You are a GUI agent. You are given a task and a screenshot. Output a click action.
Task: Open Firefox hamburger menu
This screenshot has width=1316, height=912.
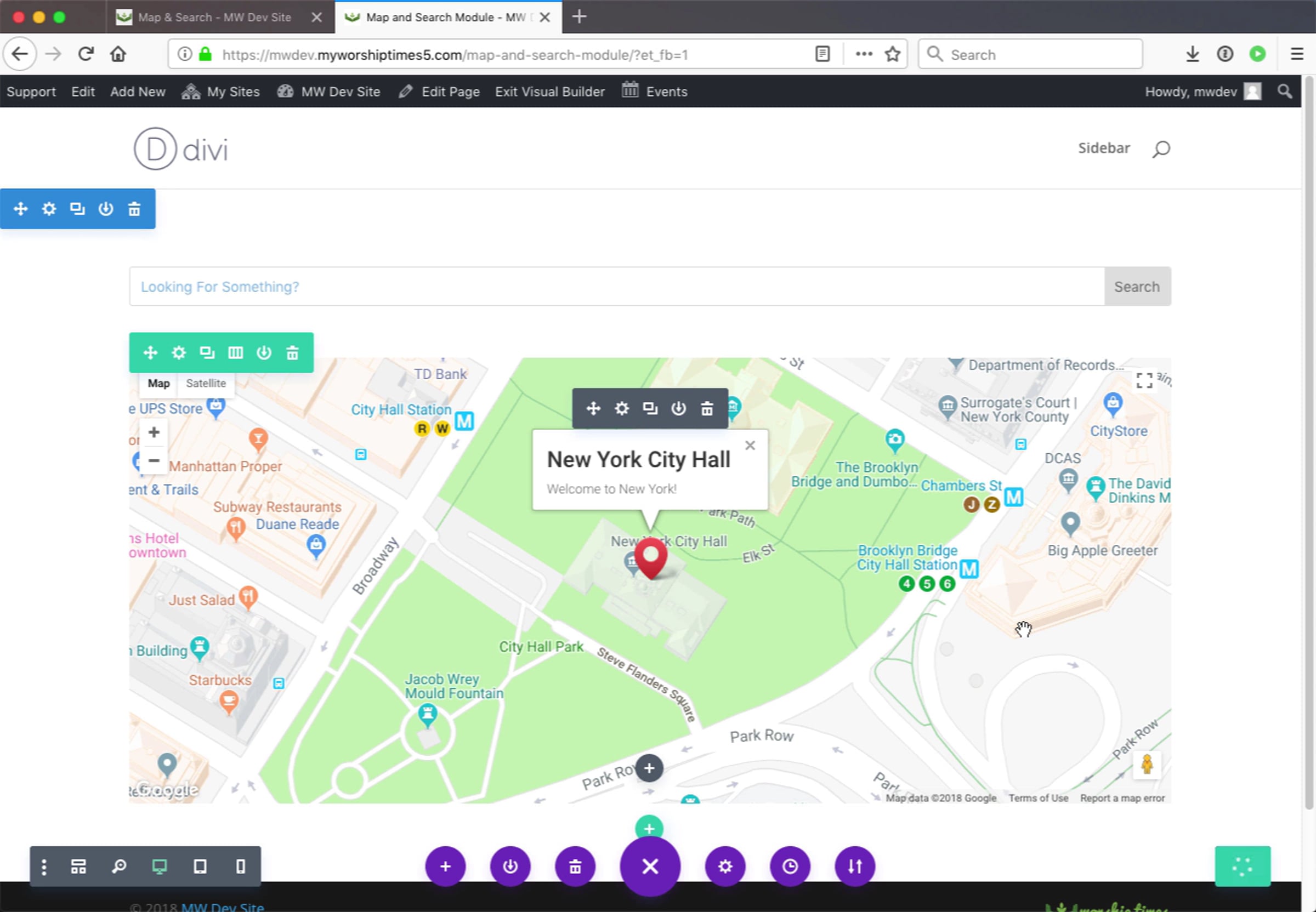(x=1297, y=54)
